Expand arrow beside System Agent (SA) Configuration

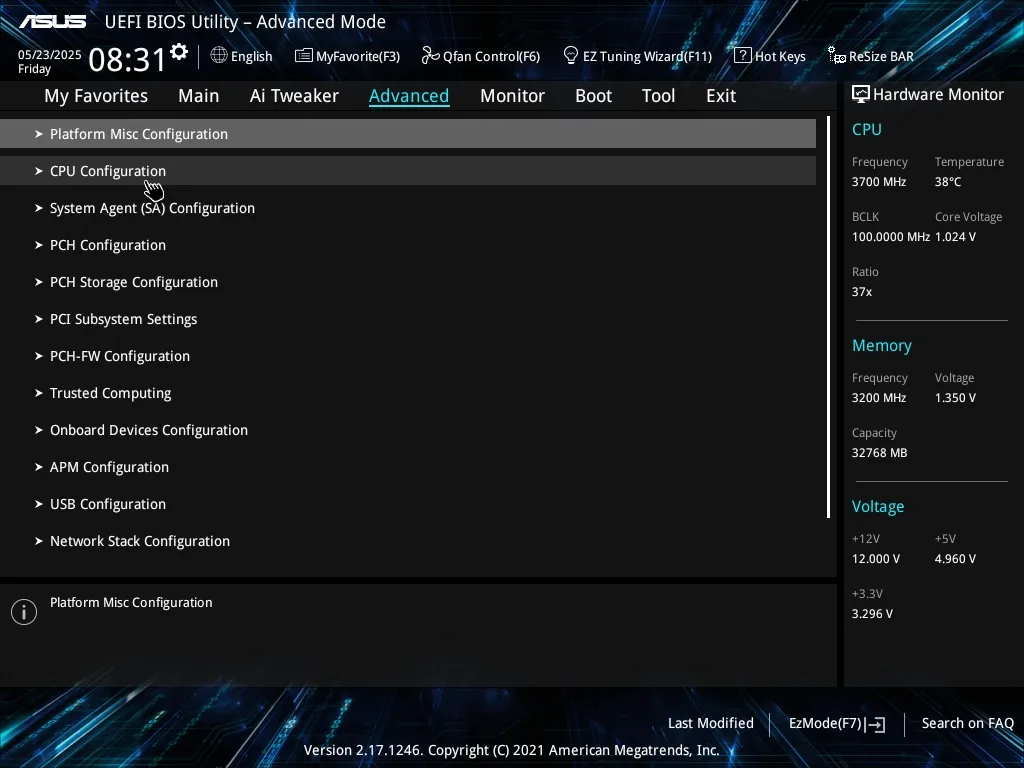pyautogui.click(x=39, y=208)
